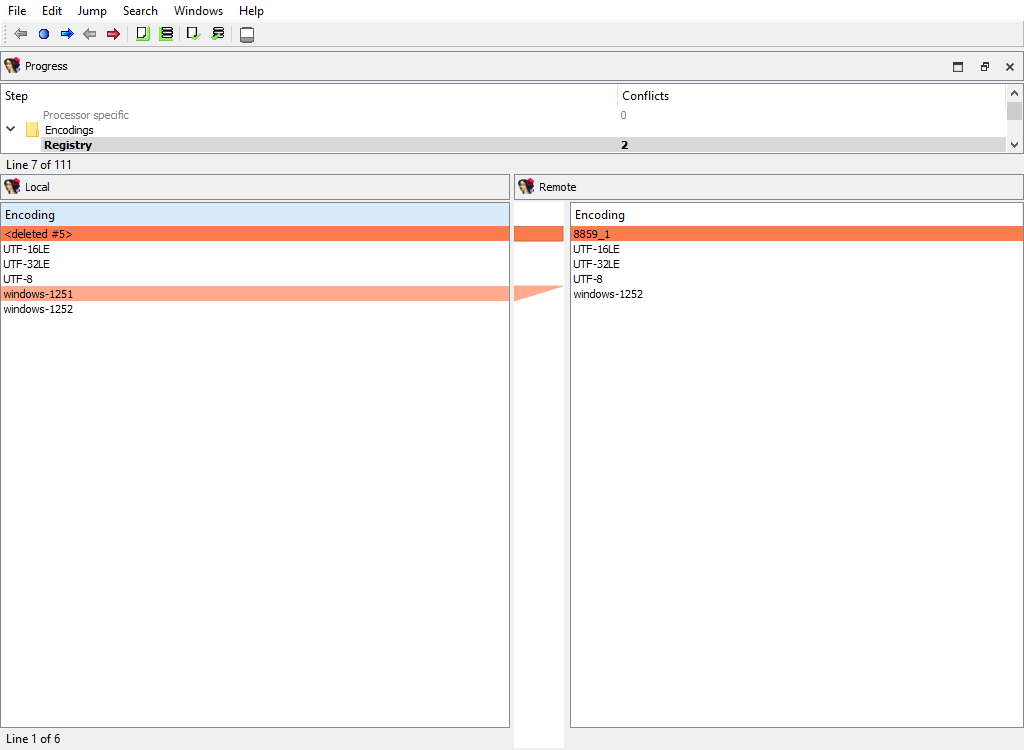Click the take-all-changes stacked icon
This screenshot has width=1024, height=750.
166,33
